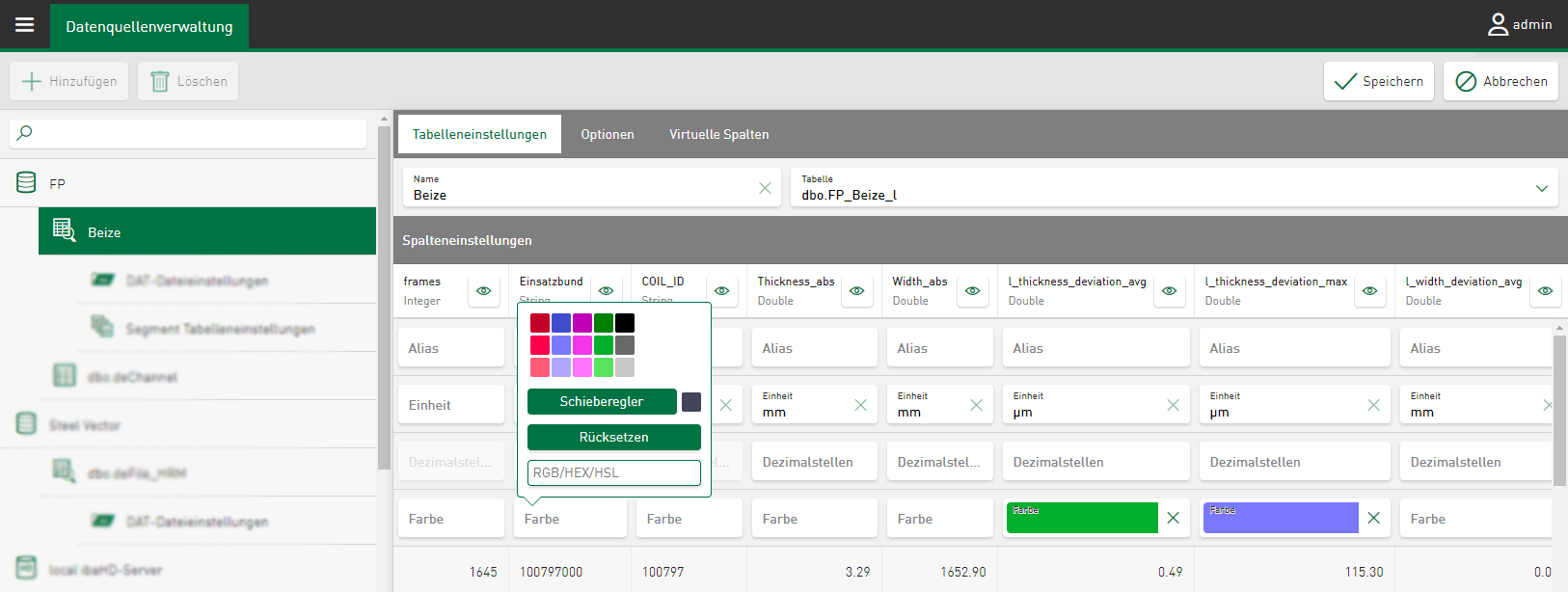1568x592 pixels.
Task: Remove green color of l_thickness_deviation_avg
Action: (x=1173, y=519)
